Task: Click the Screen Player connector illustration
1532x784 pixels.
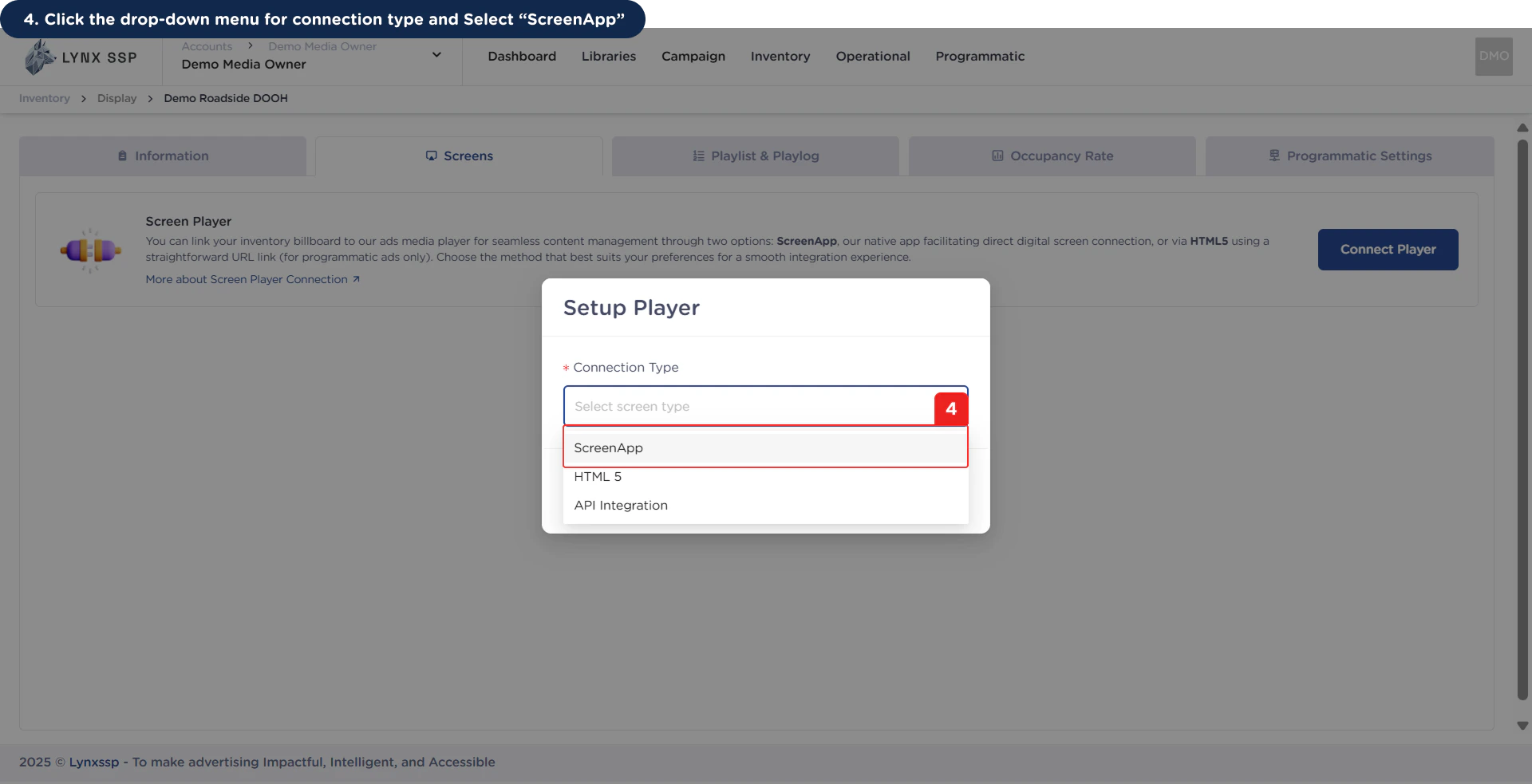Action: (x=90, y=250)
